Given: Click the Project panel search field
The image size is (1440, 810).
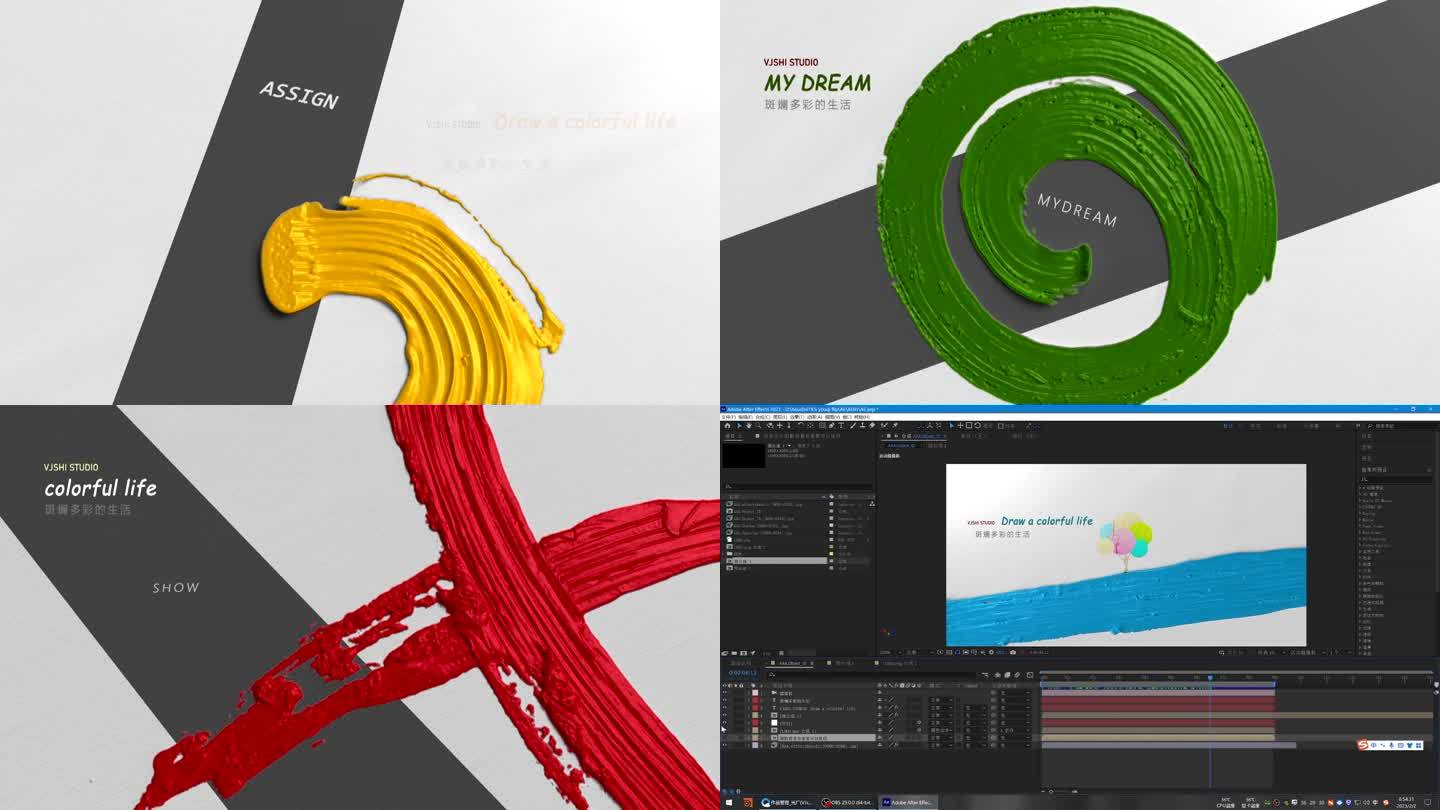Looking at the screenshot, I should point(798,486).
